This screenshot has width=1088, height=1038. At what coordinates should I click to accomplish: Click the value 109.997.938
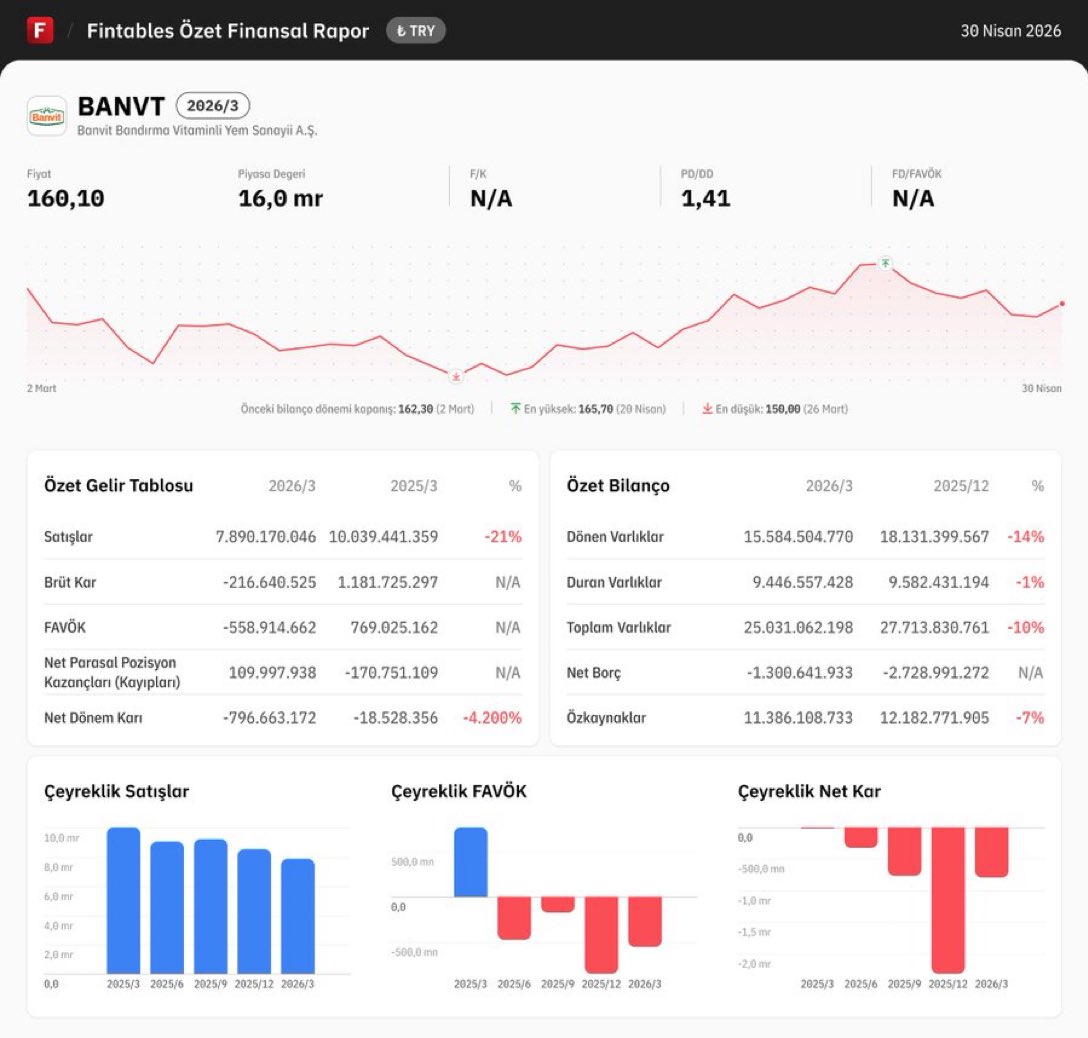272,672
